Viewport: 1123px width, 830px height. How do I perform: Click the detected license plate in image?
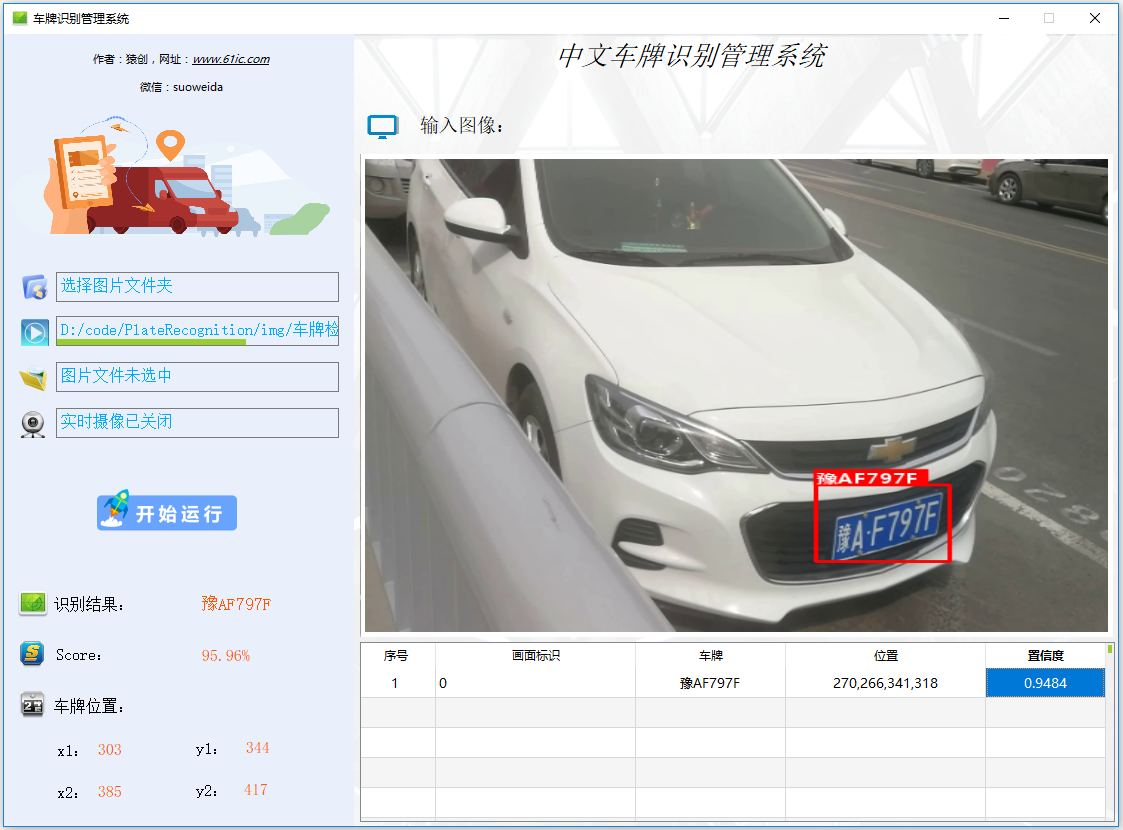coord(885,526)
